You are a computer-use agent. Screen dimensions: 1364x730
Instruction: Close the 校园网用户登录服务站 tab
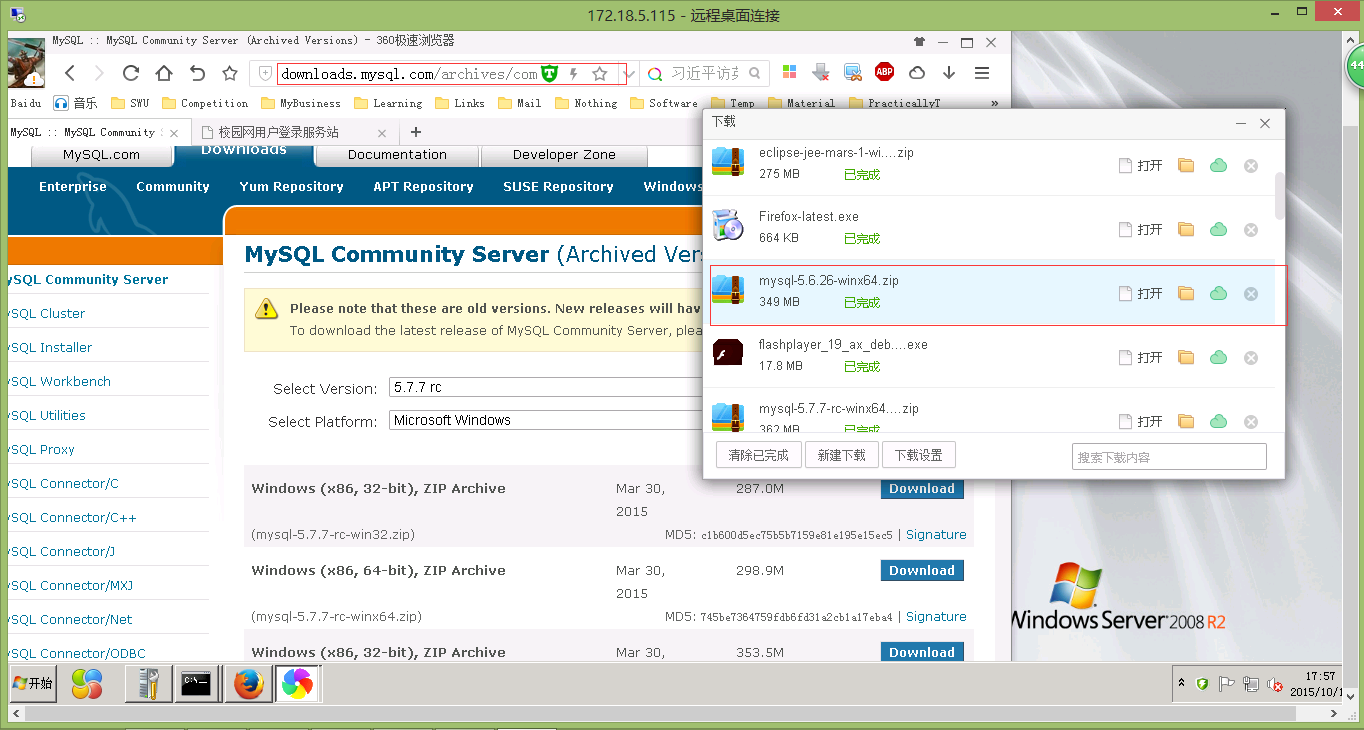381,132
